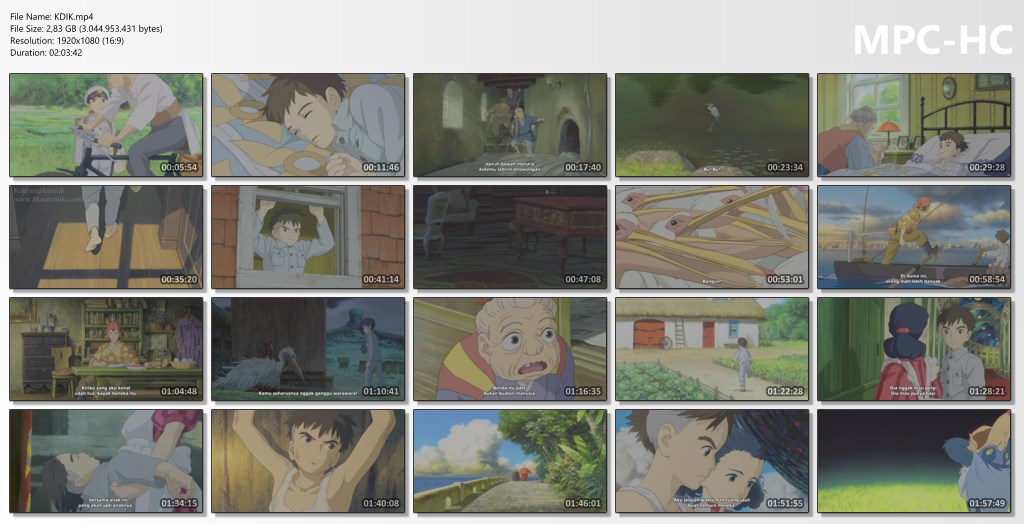Select the white cottage thumbnail at 01:22:28
This screenshot has width=1024, height=524.
pos(711,349)
